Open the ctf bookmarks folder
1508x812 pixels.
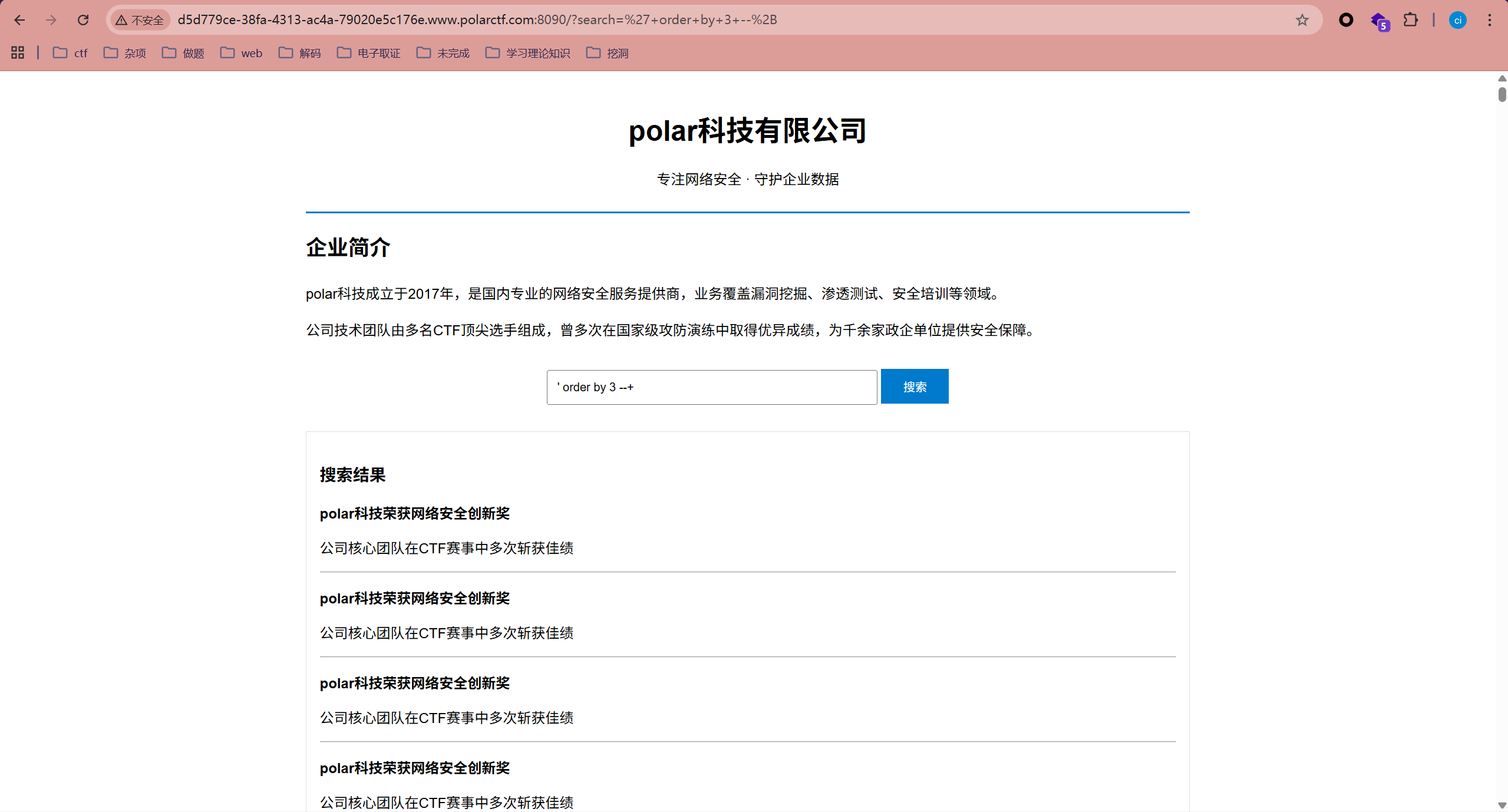pyautogui.click(x=70, y=53)
